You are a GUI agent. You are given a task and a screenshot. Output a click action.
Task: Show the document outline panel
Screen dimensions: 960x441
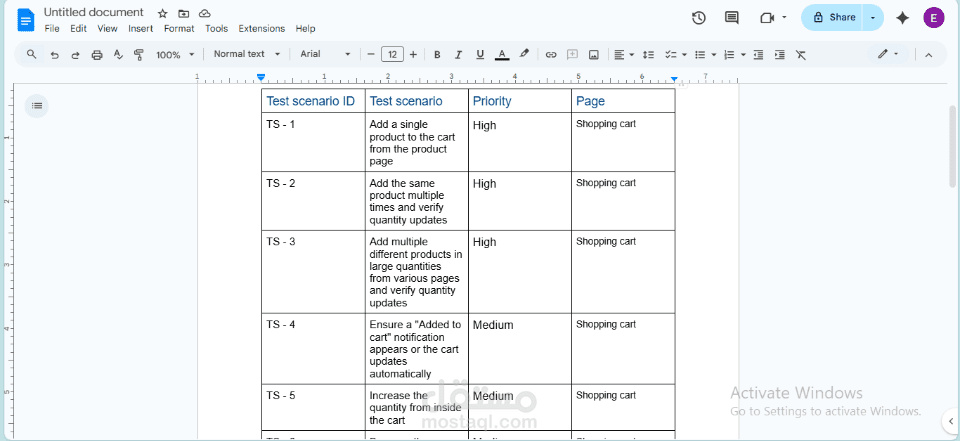pos(37,106)
